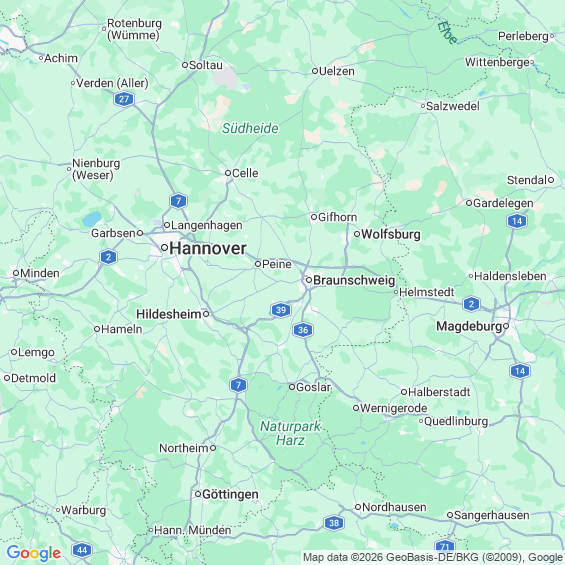
Task: Click the Hildesheim city marker
Action: click(x=206, y=314)
